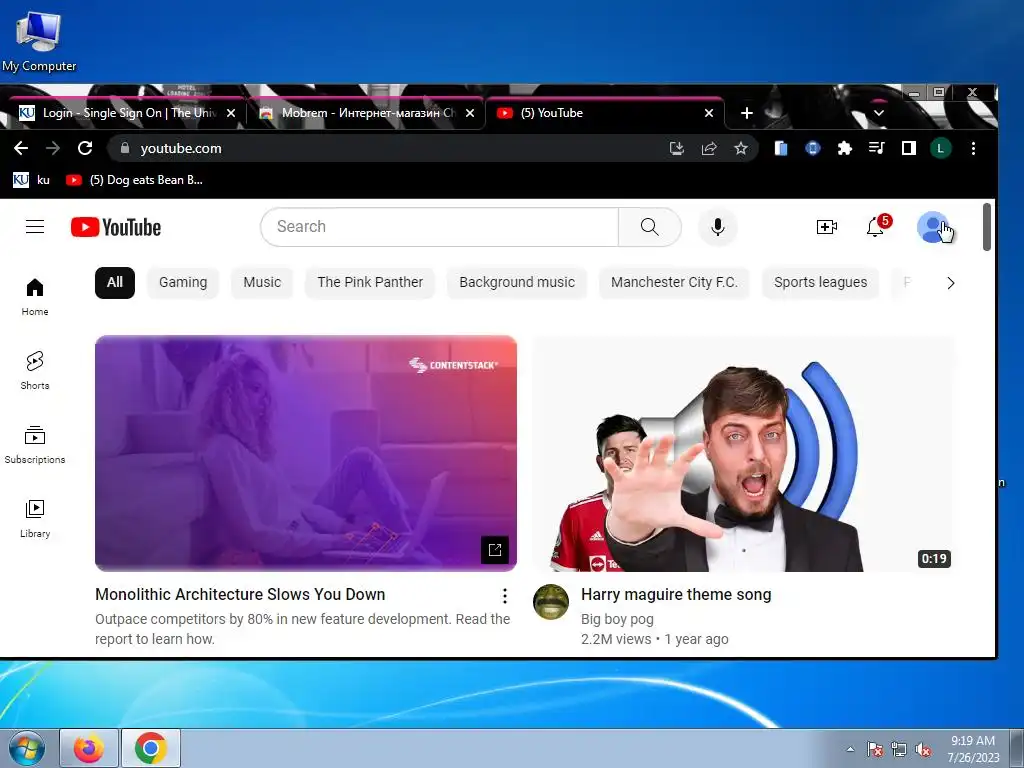Select the Manchester City F.C. chip
This screenshot has height=768, width=1024.
coord(674,282)
